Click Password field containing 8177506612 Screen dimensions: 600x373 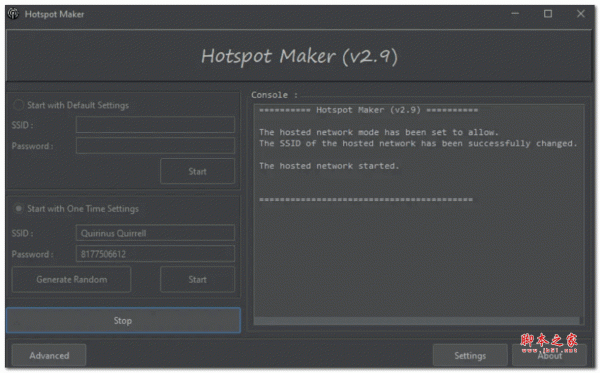point(155,254)
